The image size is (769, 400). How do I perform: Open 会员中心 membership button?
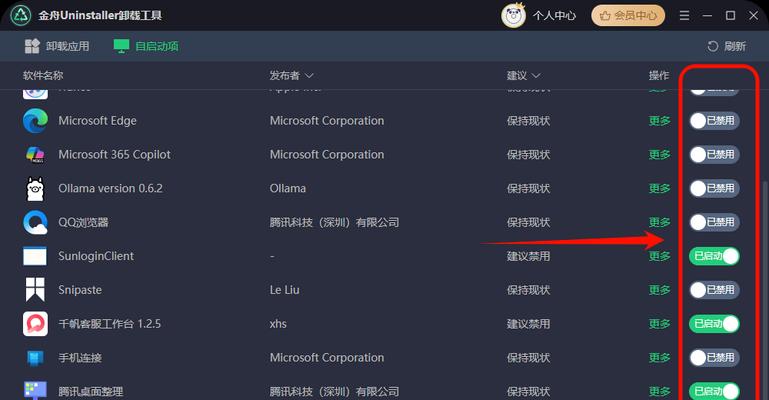(x=628, y=16)
